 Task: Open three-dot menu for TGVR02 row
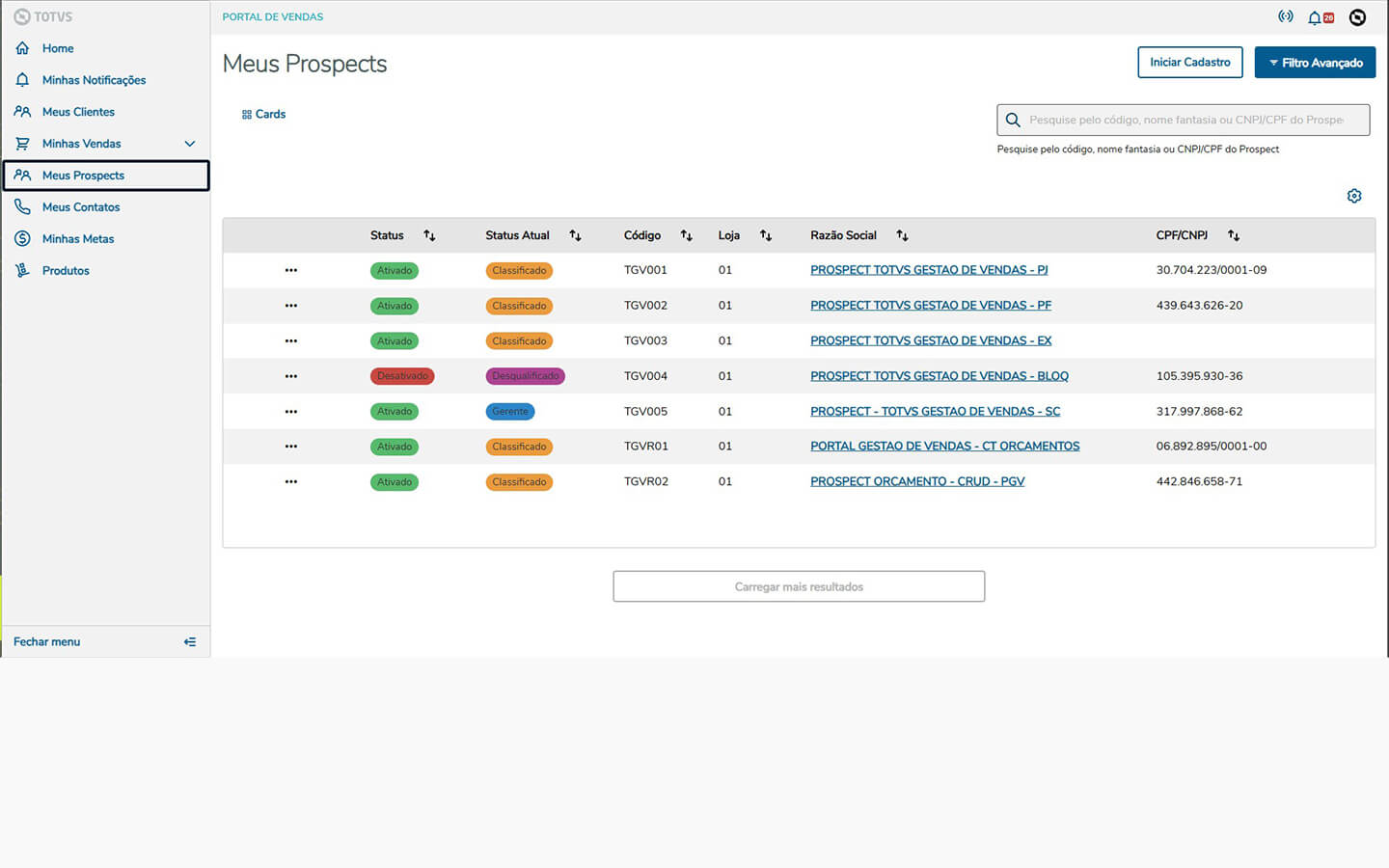coord(291,482)
